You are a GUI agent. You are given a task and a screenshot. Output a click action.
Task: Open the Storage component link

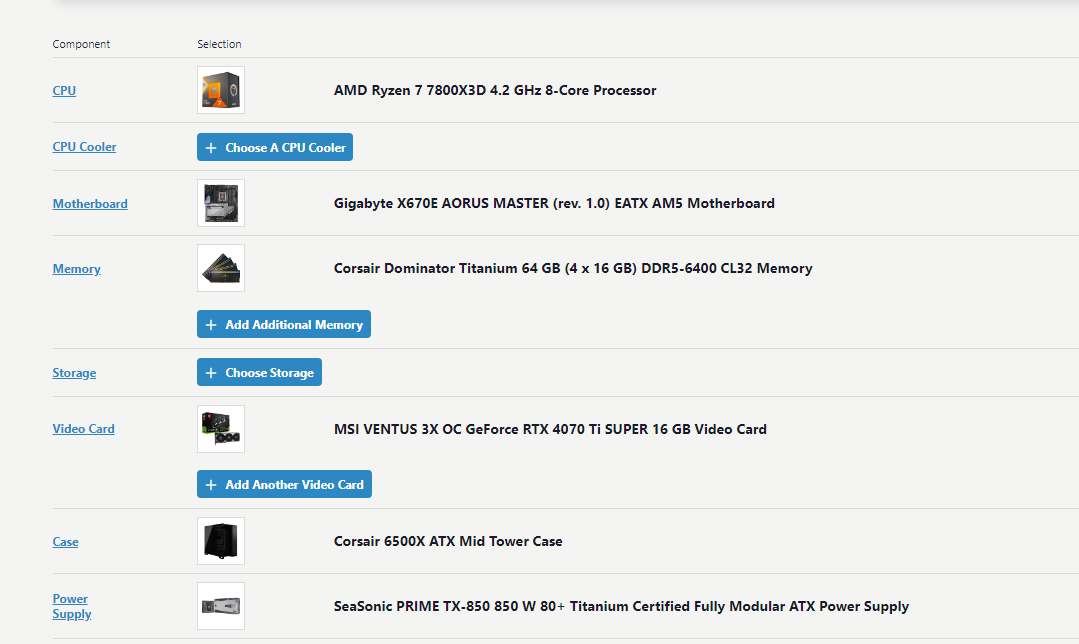pyautogui.click(x=74, y=373)
